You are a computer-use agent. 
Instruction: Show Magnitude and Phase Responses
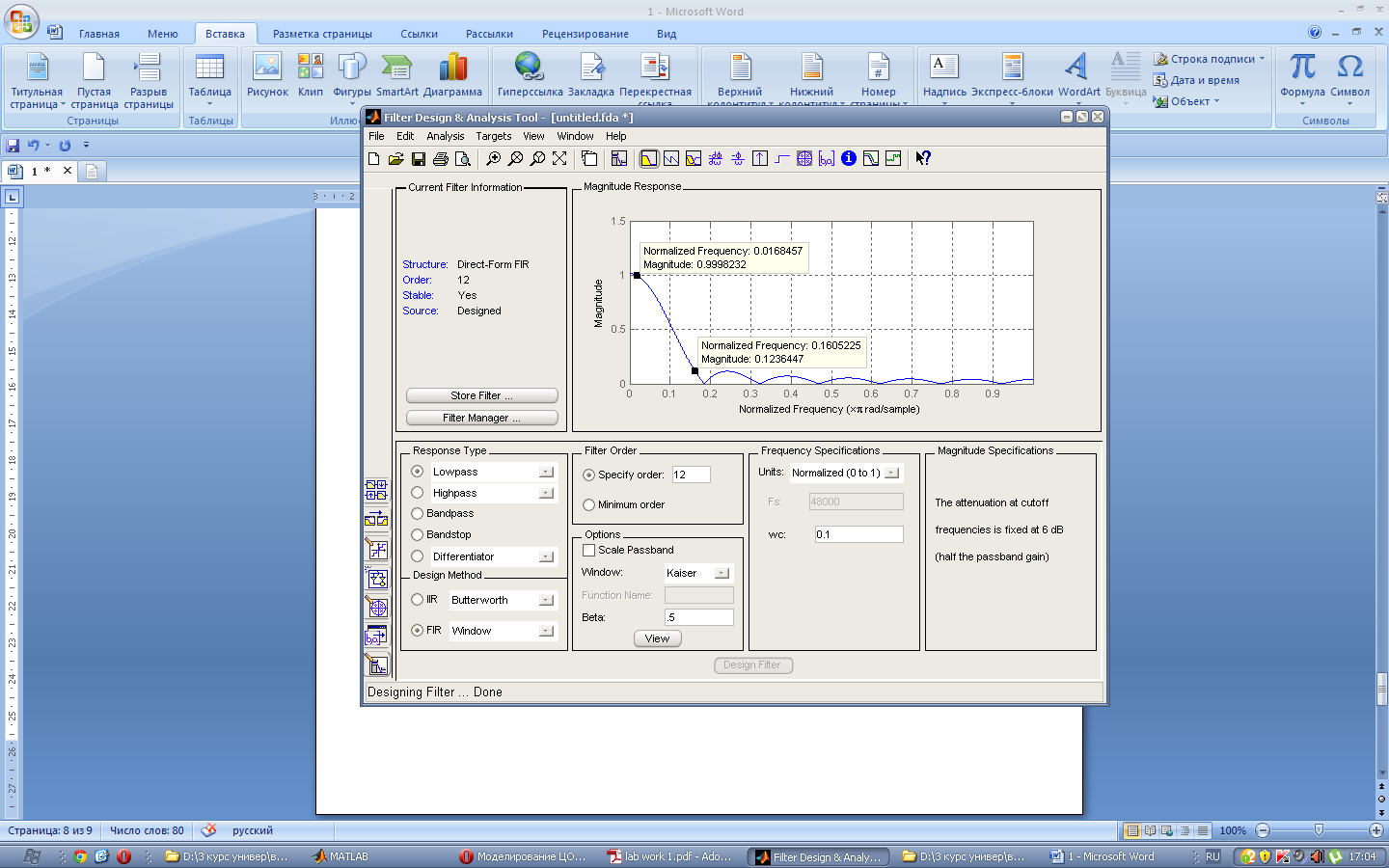[693, 159]
